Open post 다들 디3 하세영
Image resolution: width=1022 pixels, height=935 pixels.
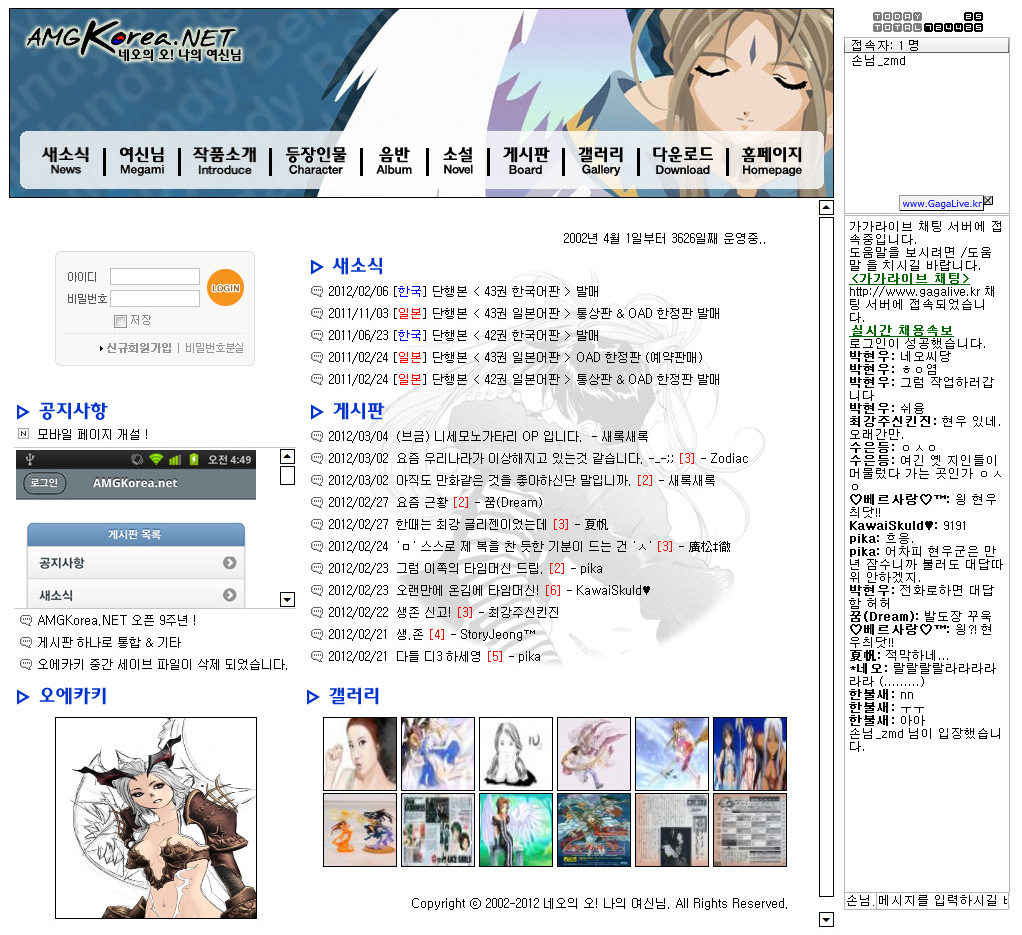pyautogui.click(x=439, y=657)
